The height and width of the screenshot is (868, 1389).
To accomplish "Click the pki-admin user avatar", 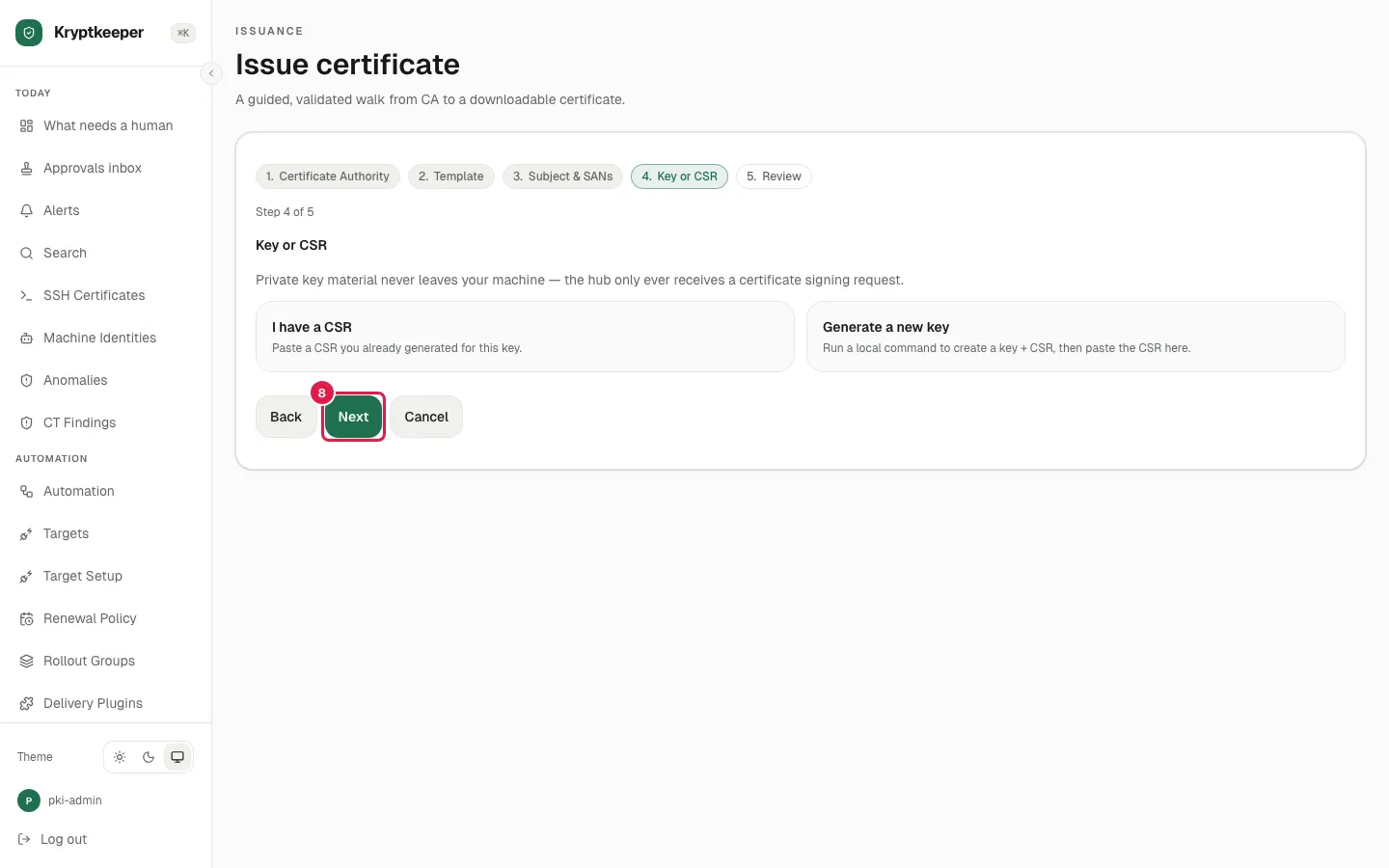I will [x=29, y=800].
